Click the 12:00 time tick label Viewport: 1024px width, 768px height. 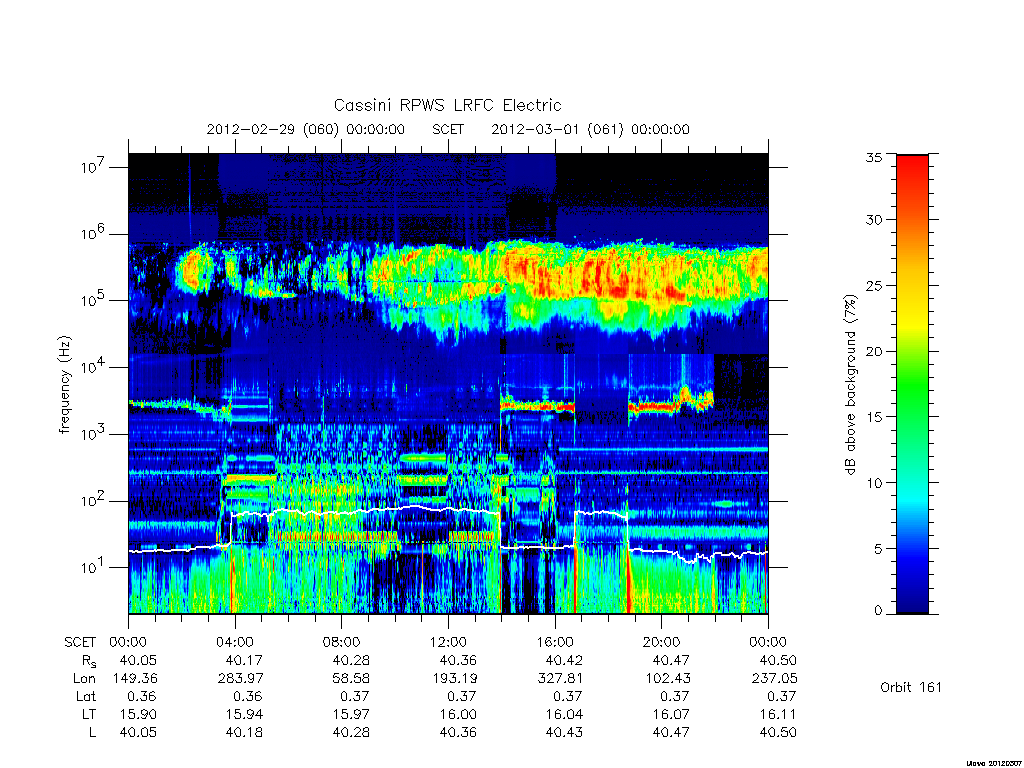point(448,642)
